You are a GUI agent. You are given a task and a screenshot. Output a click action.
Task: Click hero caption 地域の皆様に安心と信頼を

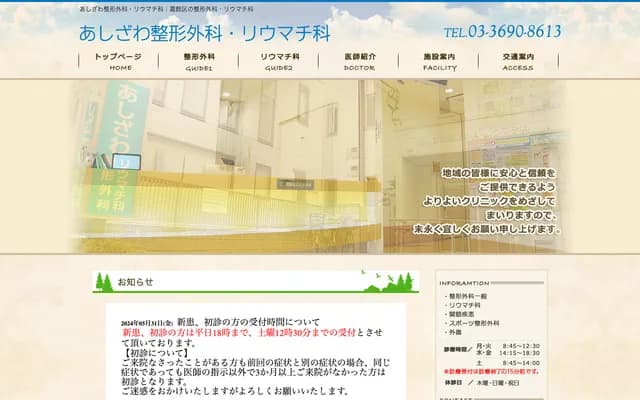point(499,173)
